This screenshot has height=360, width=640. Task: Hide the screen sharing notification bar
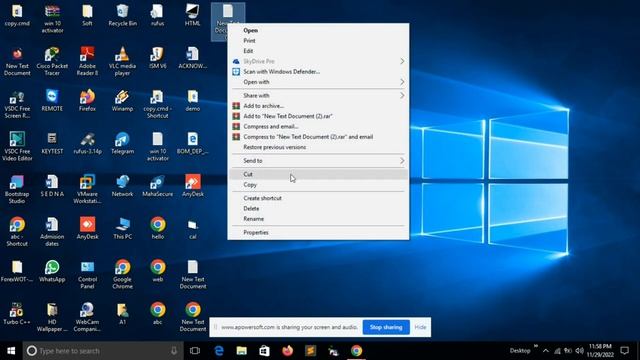pyautogui.click(x=420, y=327)
